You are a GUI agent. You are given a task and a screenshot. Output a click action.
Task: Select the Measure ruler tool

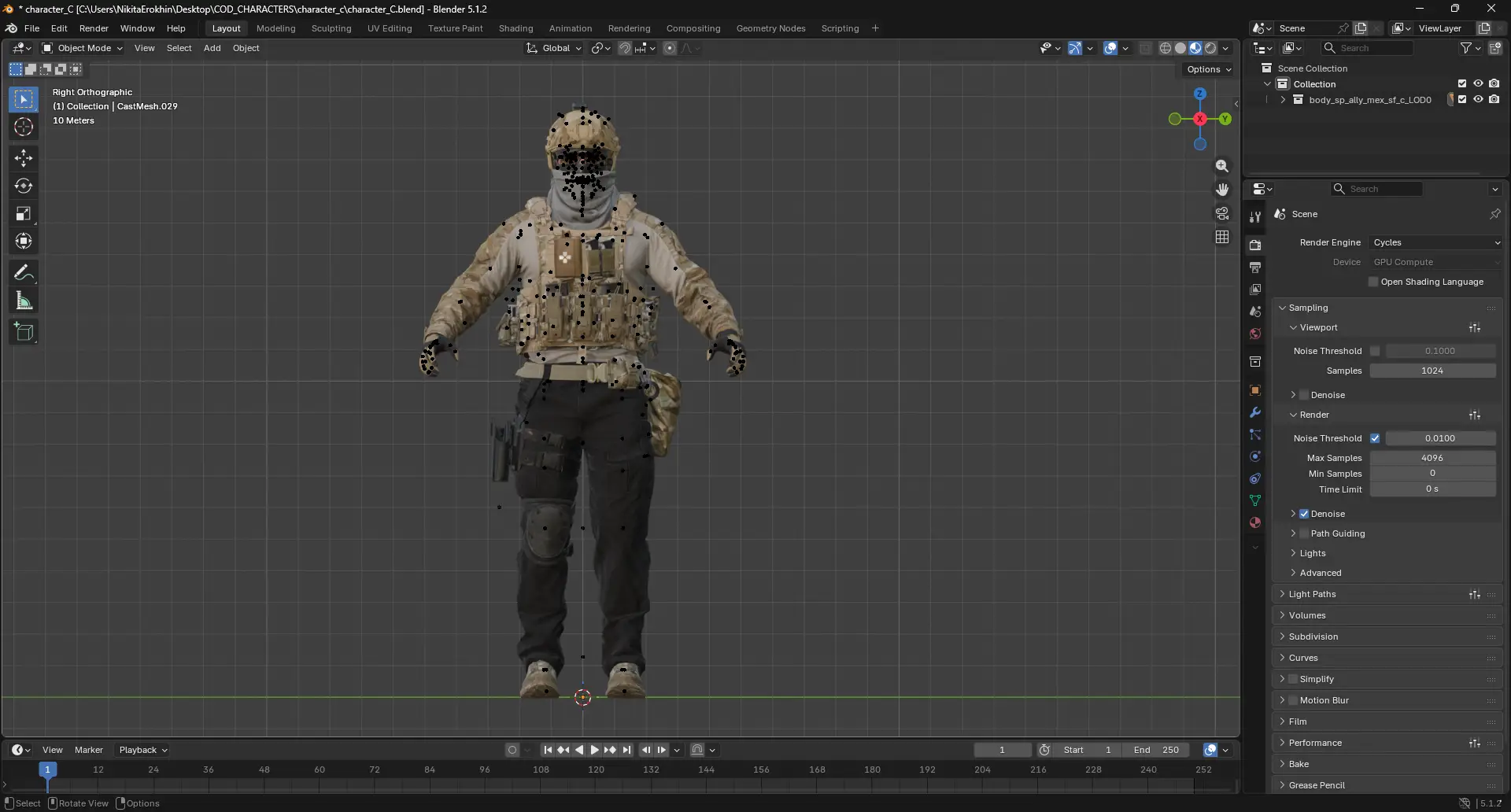coord(24,301)
